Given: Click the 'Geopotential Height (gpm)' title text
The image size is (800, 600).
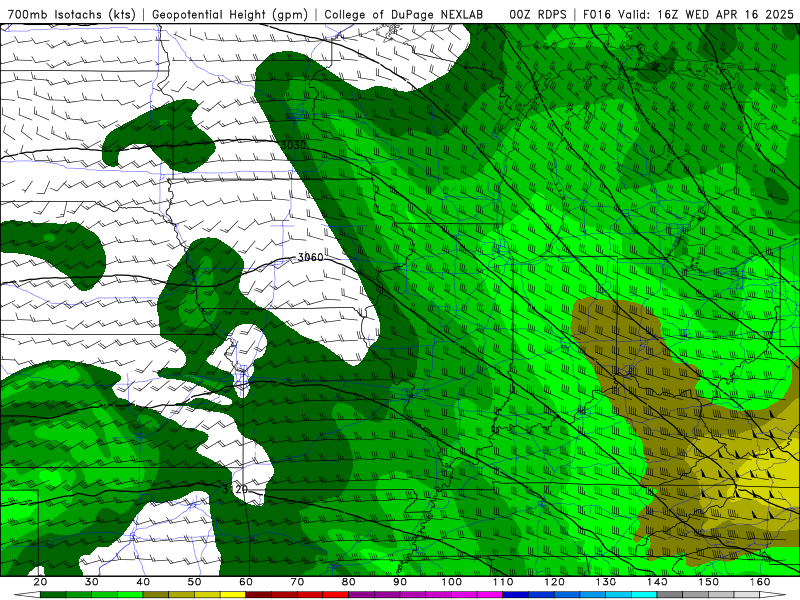Looking at the screenshot, I should [230, 15].
